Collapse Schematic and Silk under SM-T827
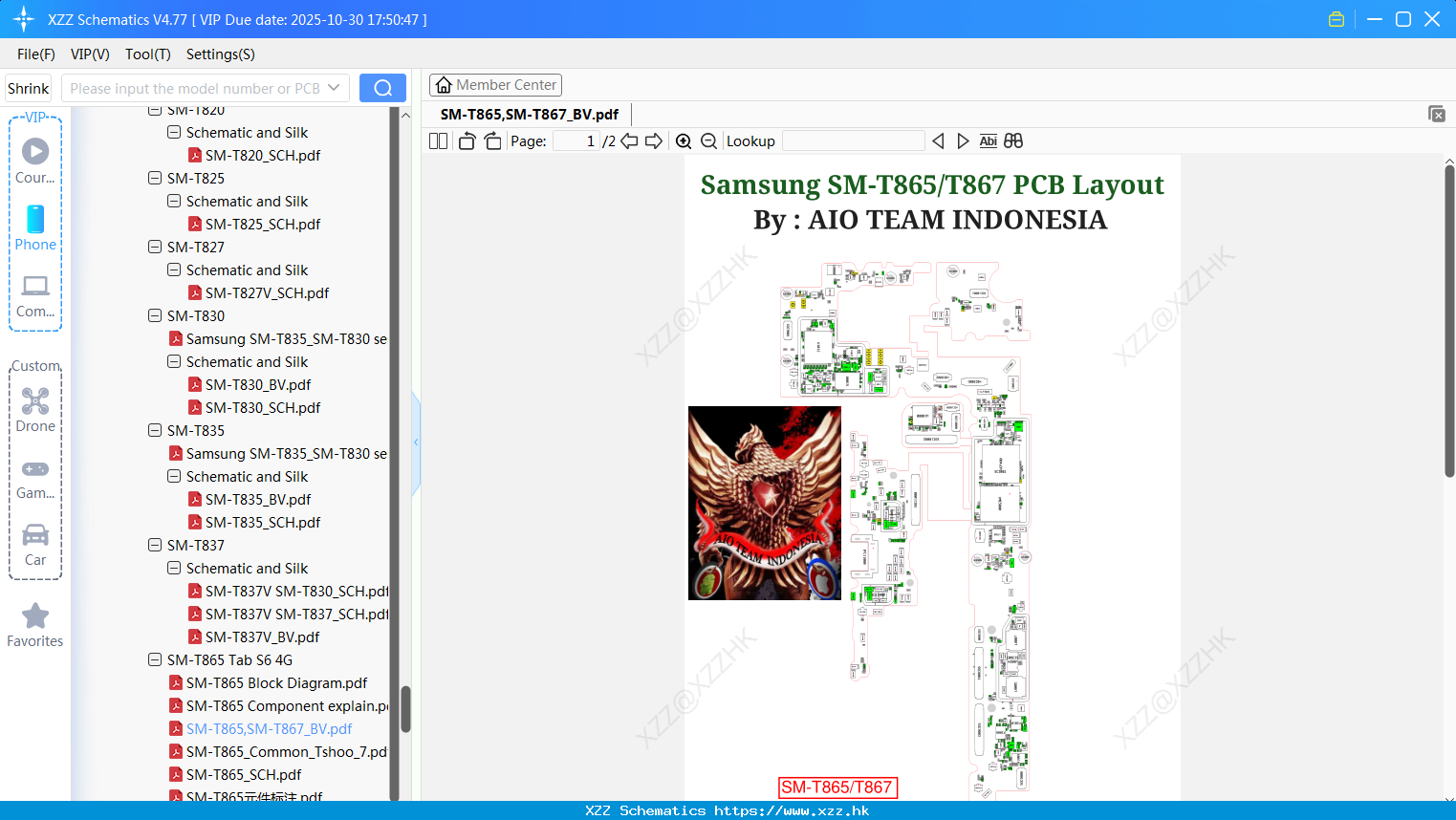 tap(174, 270)
